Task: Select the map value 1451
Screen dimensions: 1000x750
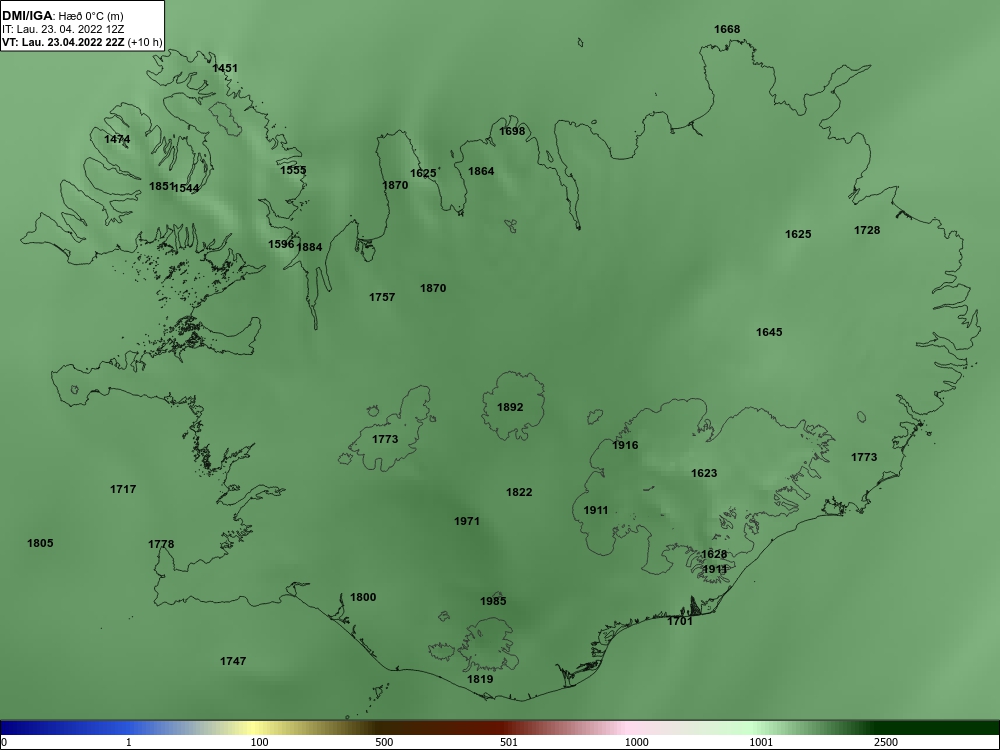Action: coord(225,68)
